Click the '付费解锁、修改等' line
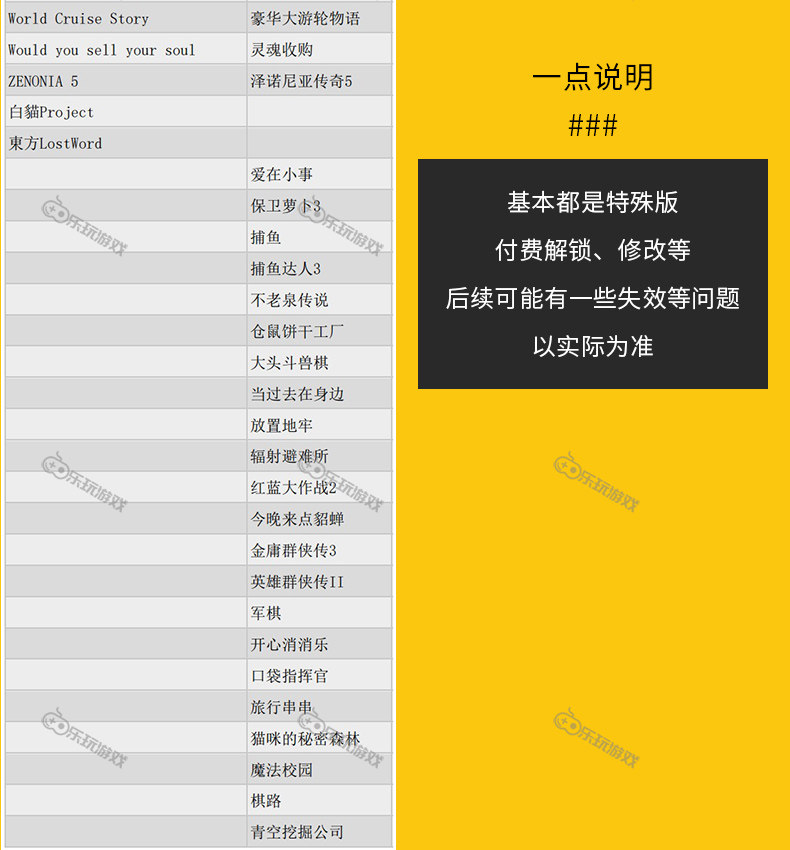The width and height of the screenshot is (790, 850). (593, 250)
